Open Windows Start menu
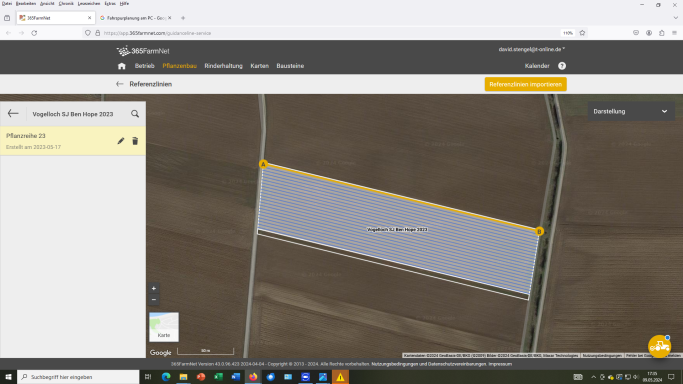Image resolution: width=683 pixels, height=384 pixels. pyautogui.click(x=8, y=377)
